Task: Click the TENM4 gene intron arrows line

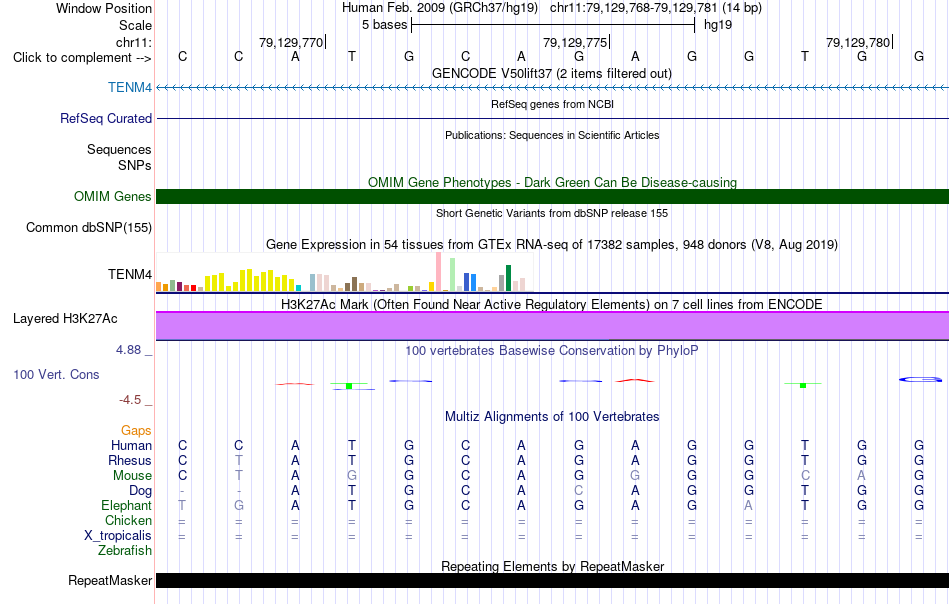Action: tap(552, 87)
